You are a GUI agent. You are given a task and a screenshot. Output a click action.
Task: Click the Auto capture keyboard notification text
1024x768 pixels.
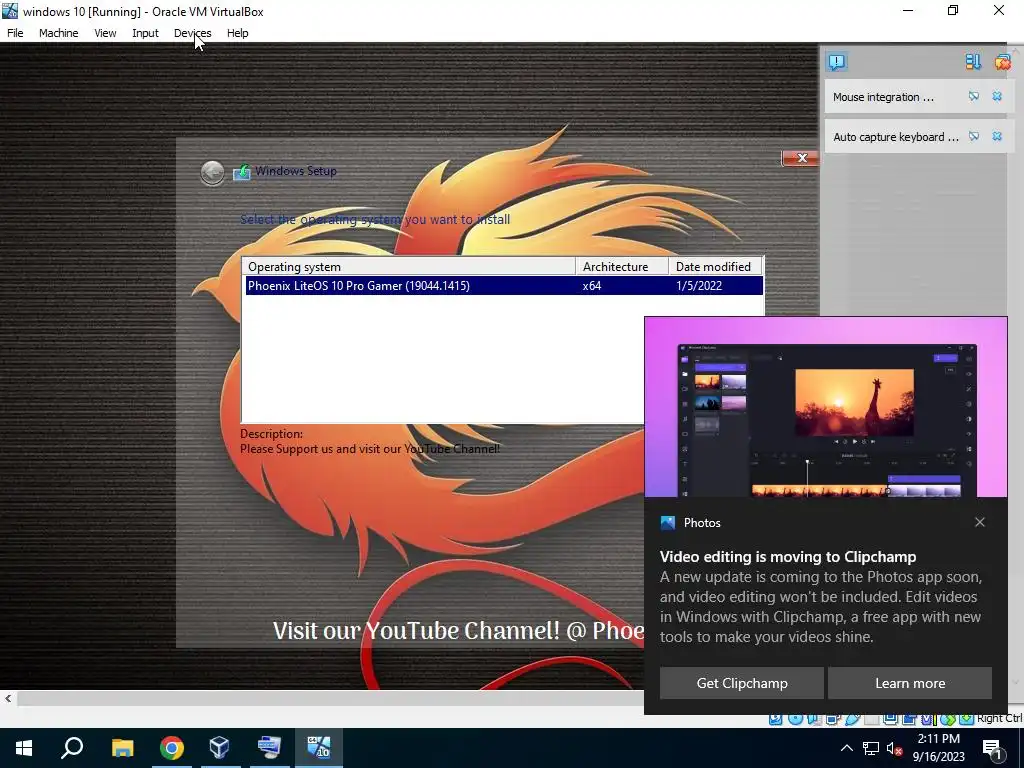click(x=895, y=136)
